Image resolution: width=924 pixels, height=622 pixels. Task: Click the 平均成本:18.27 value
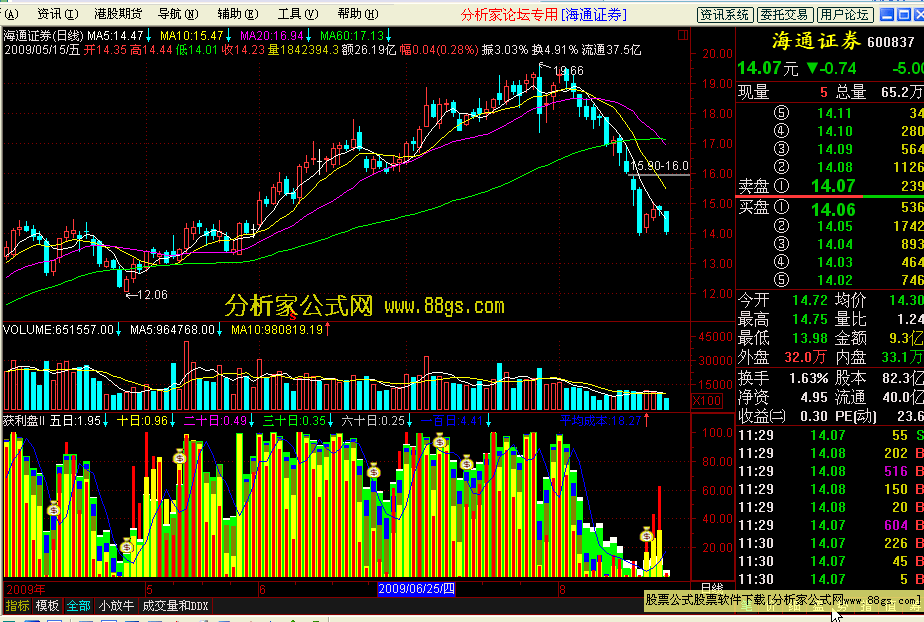tap(600, 421)
